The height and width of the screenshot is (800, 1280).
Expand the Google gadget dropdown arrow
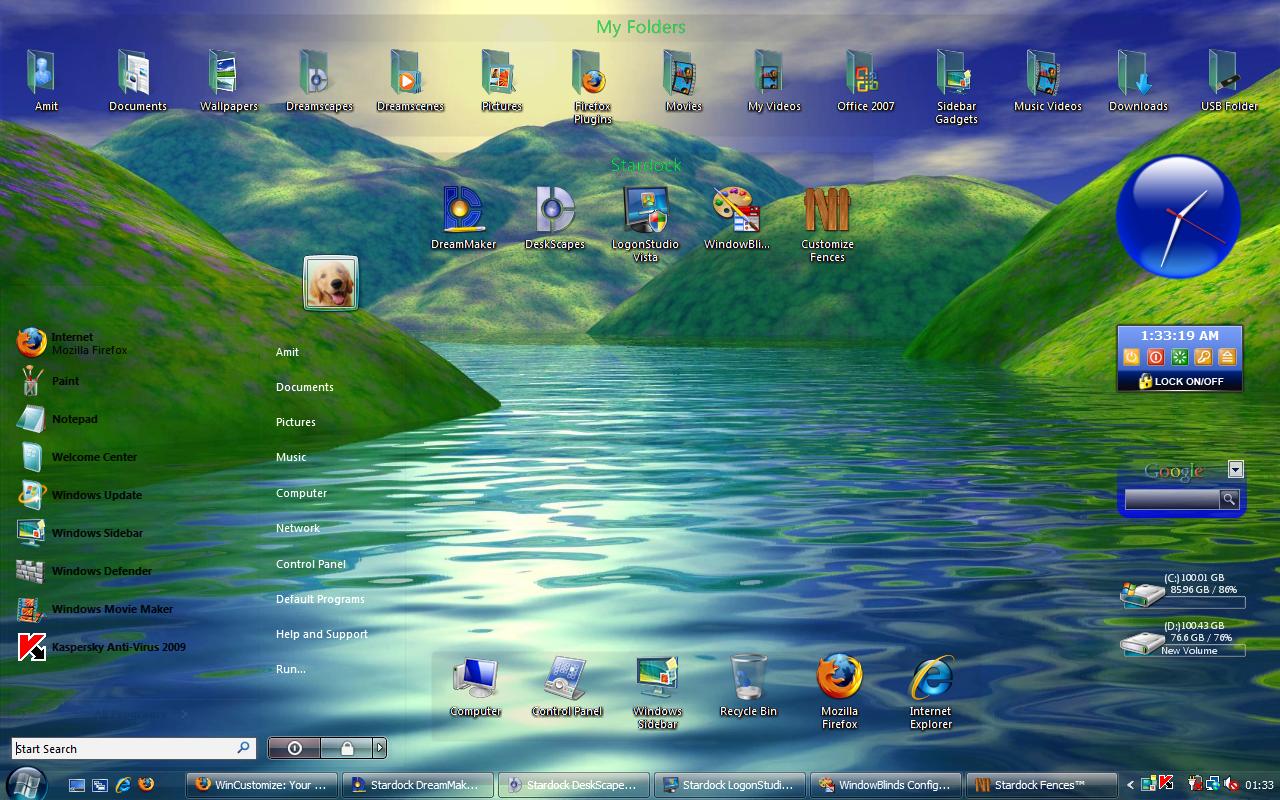(x=1236, y=469)
